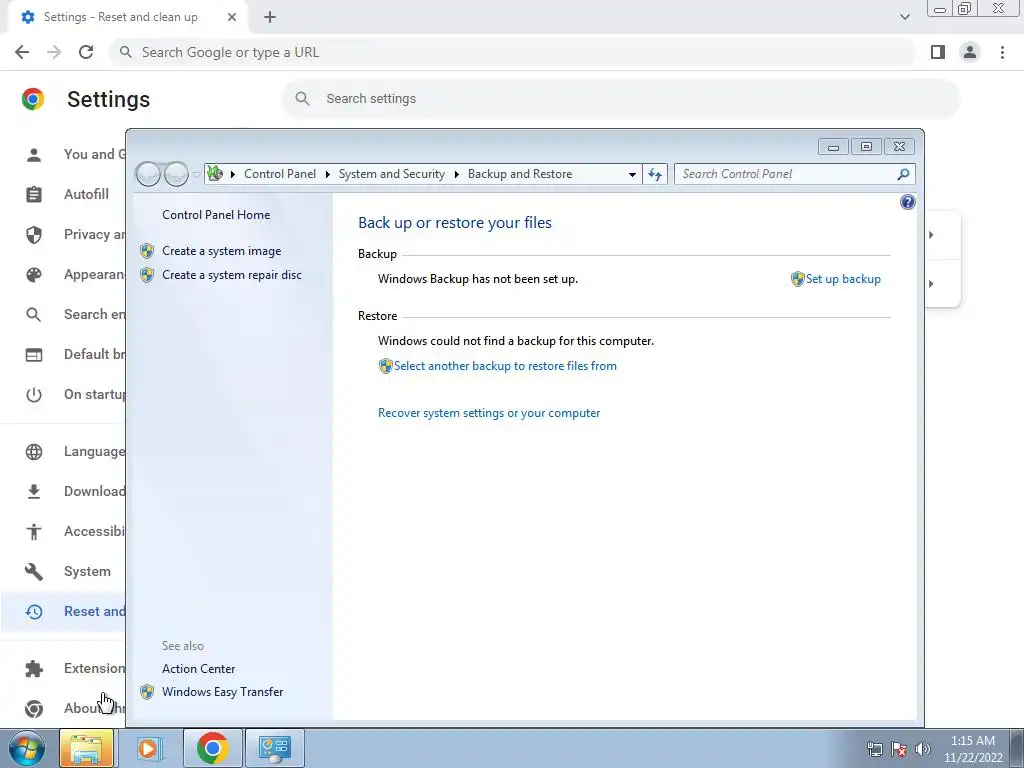Click the Control Panel taskbar button
The image size is (1024, 768).
[x=275, y=748]
